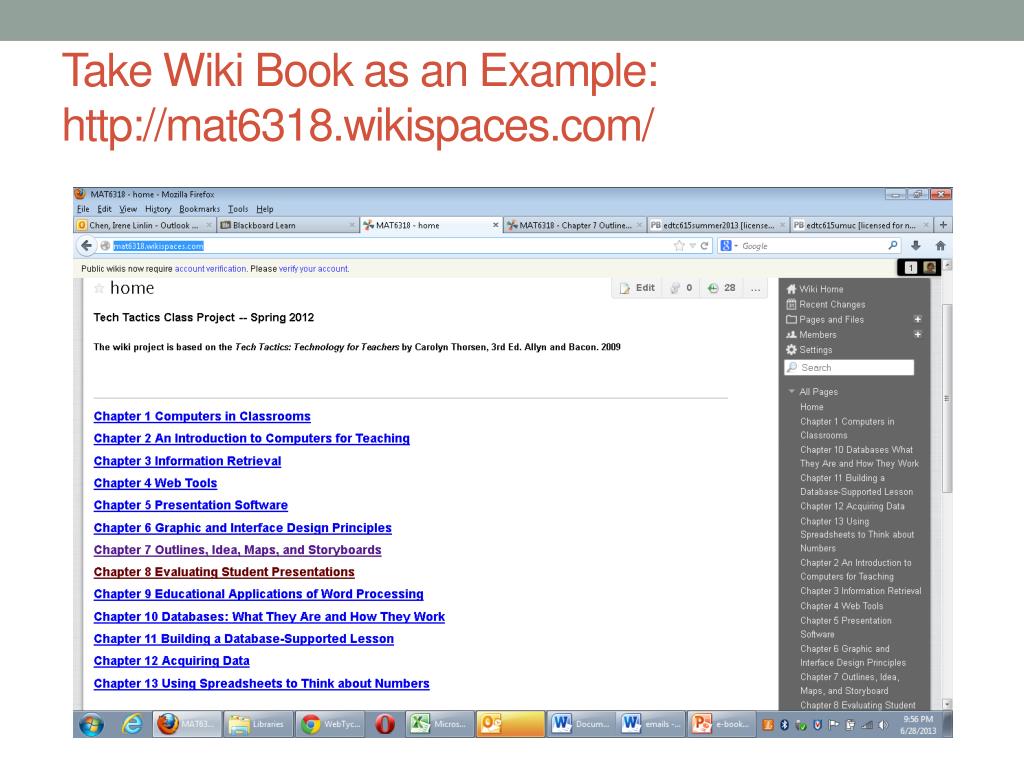Open Recent Changes in the sidebar
Image resolution: width=1024 pixels, height=768 pixels.
click(831, 304)
